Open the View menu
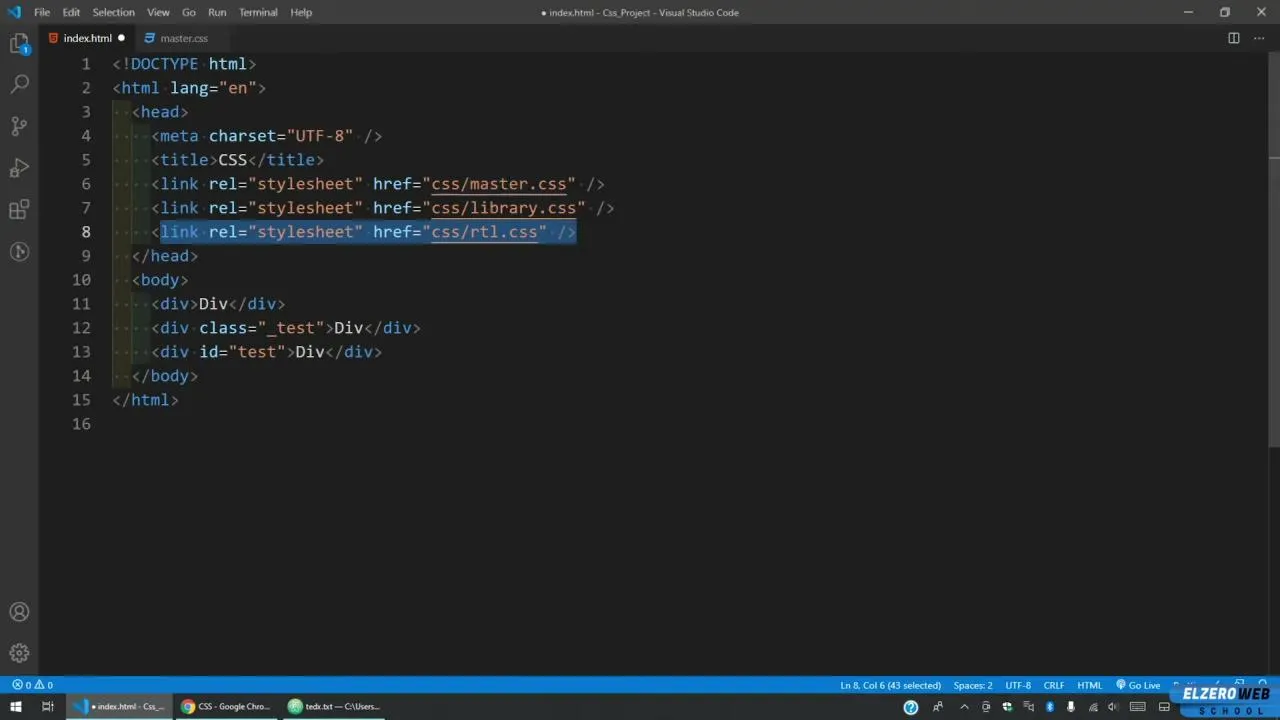Screen dimensions: 1280x720 (x=158, y=12)
